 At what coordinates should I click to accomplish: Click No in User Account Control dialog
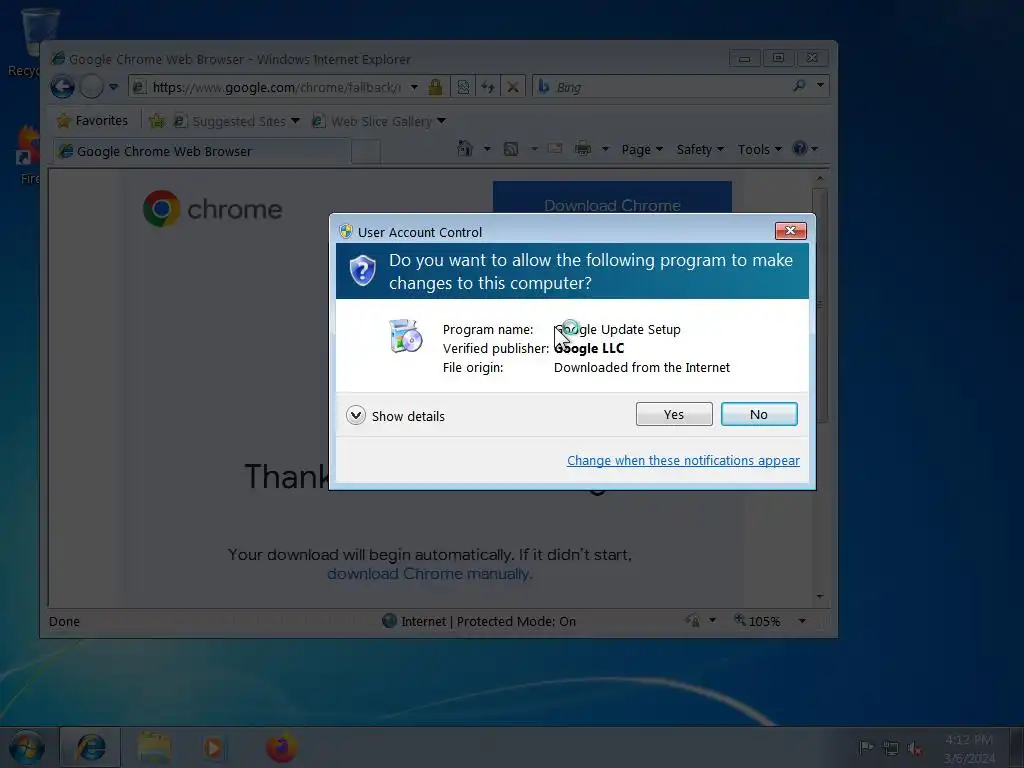coord(759,414)
